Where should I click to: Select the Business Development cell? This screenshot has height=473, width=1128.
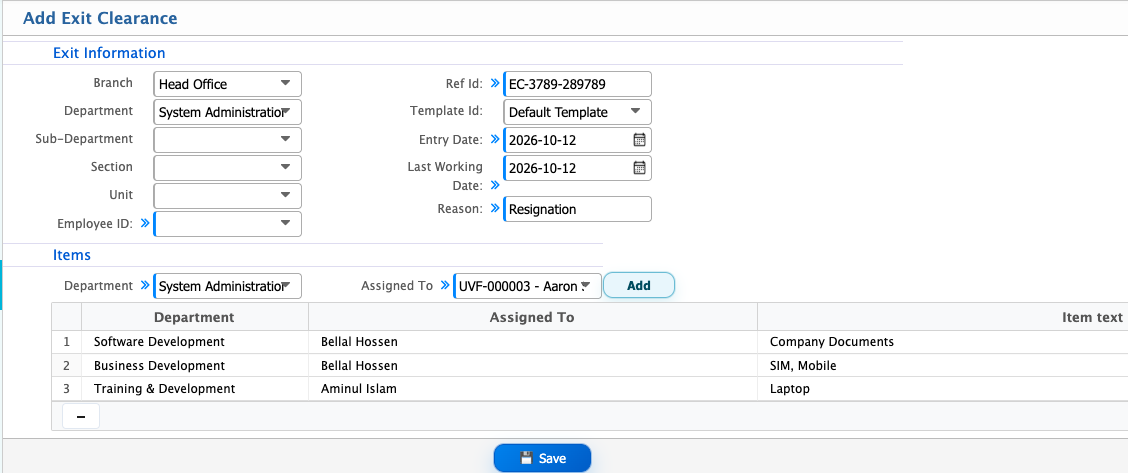coord(195,366)
